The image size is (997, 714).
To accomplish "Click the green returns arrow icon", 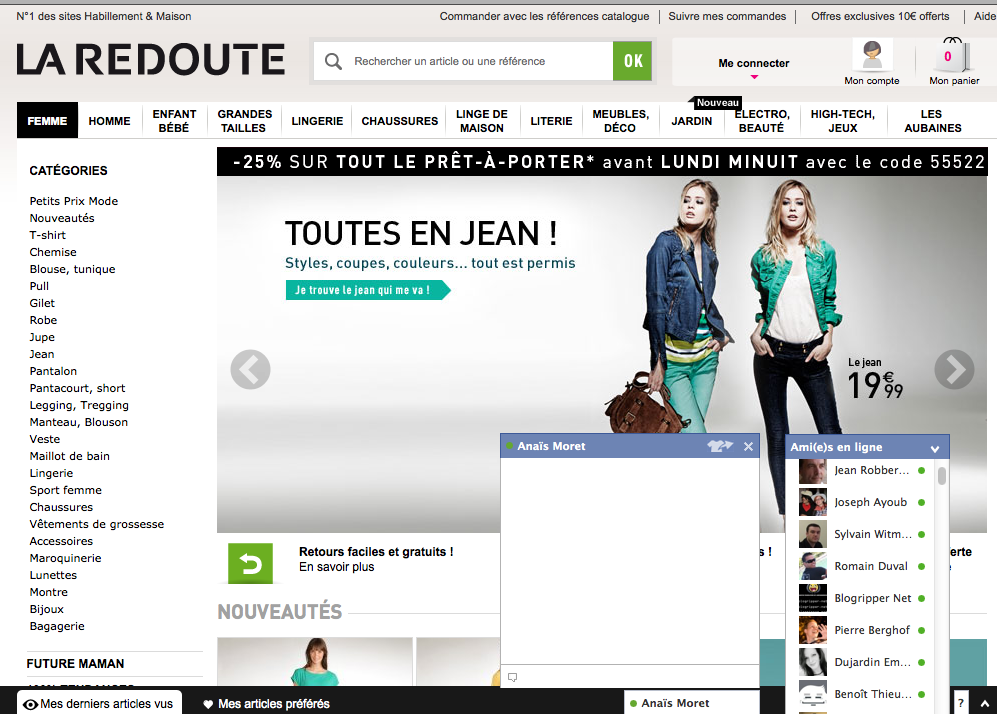I will coord(251,563).
